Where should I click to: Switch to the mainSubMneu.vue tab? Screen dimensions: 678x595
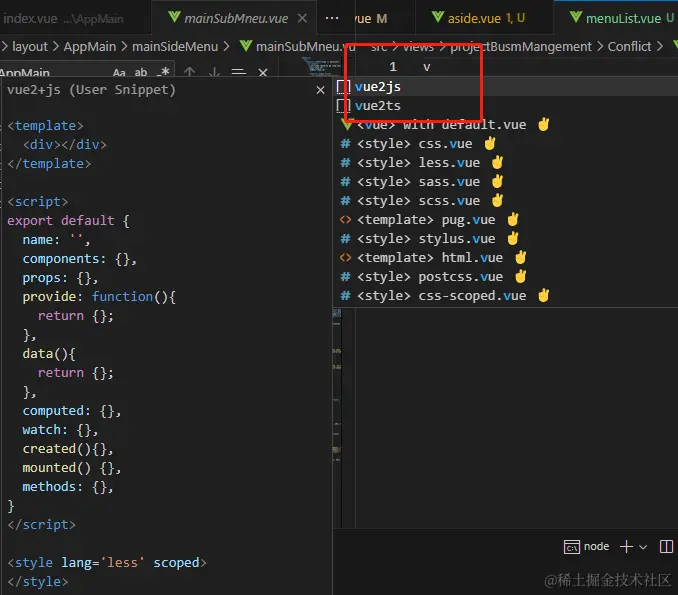coord(236,18)
